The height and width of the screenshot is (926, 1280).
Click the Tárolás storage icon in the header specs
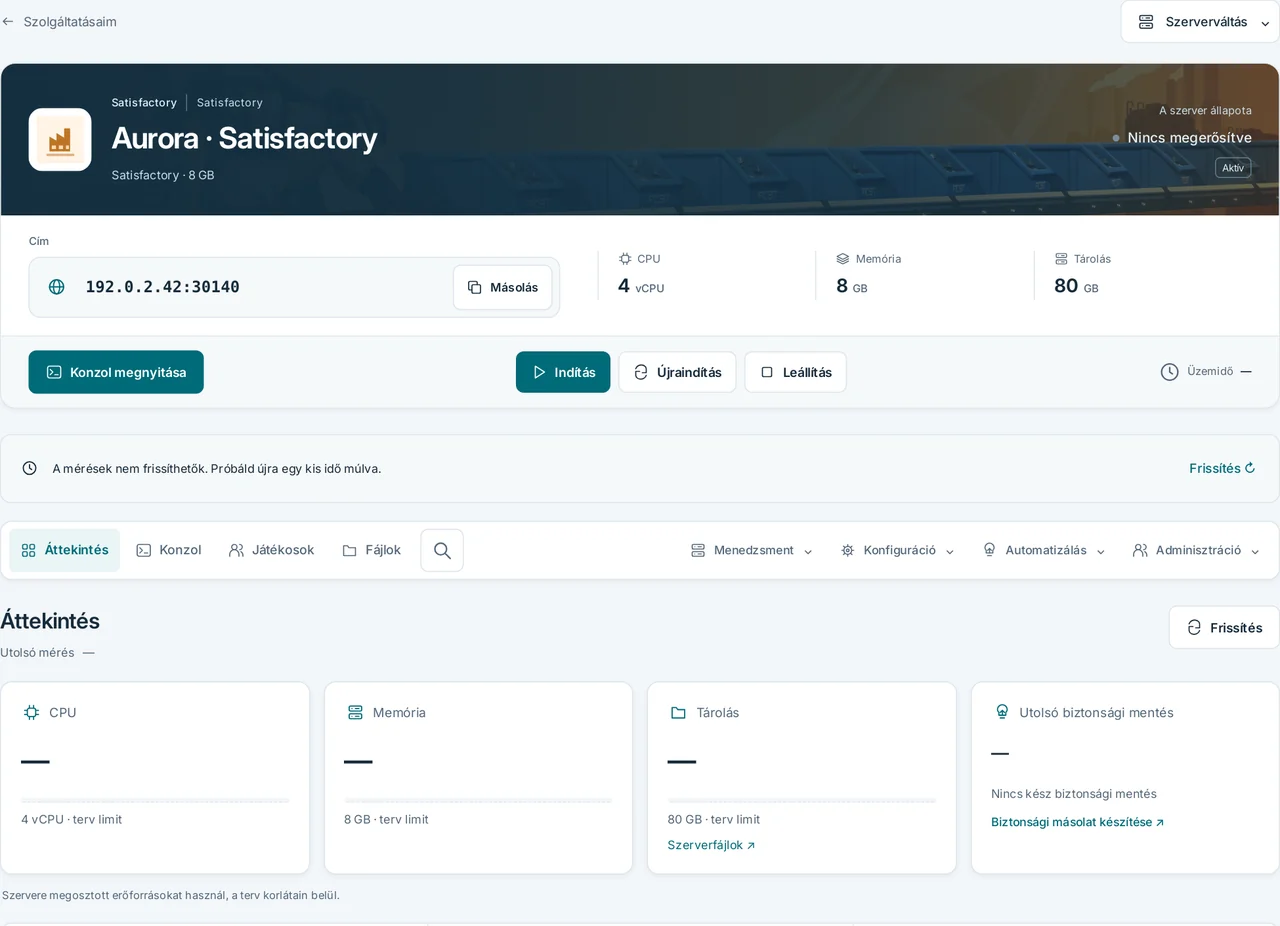click(1061, 259)
